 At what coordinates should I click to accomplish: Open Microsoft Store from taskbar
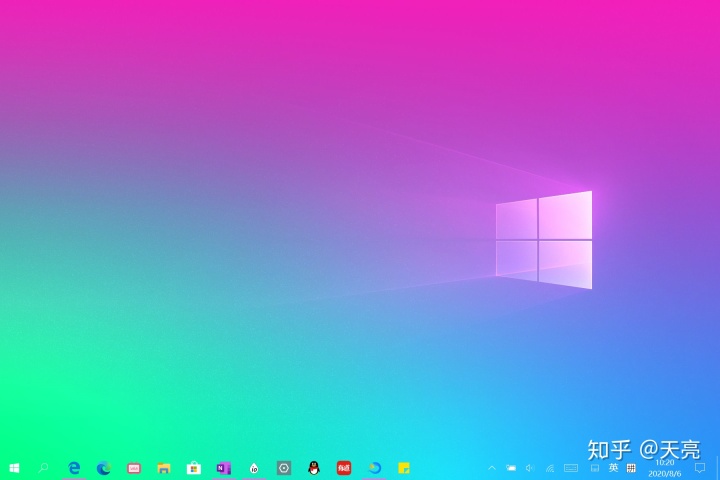(x=194, y=468)
